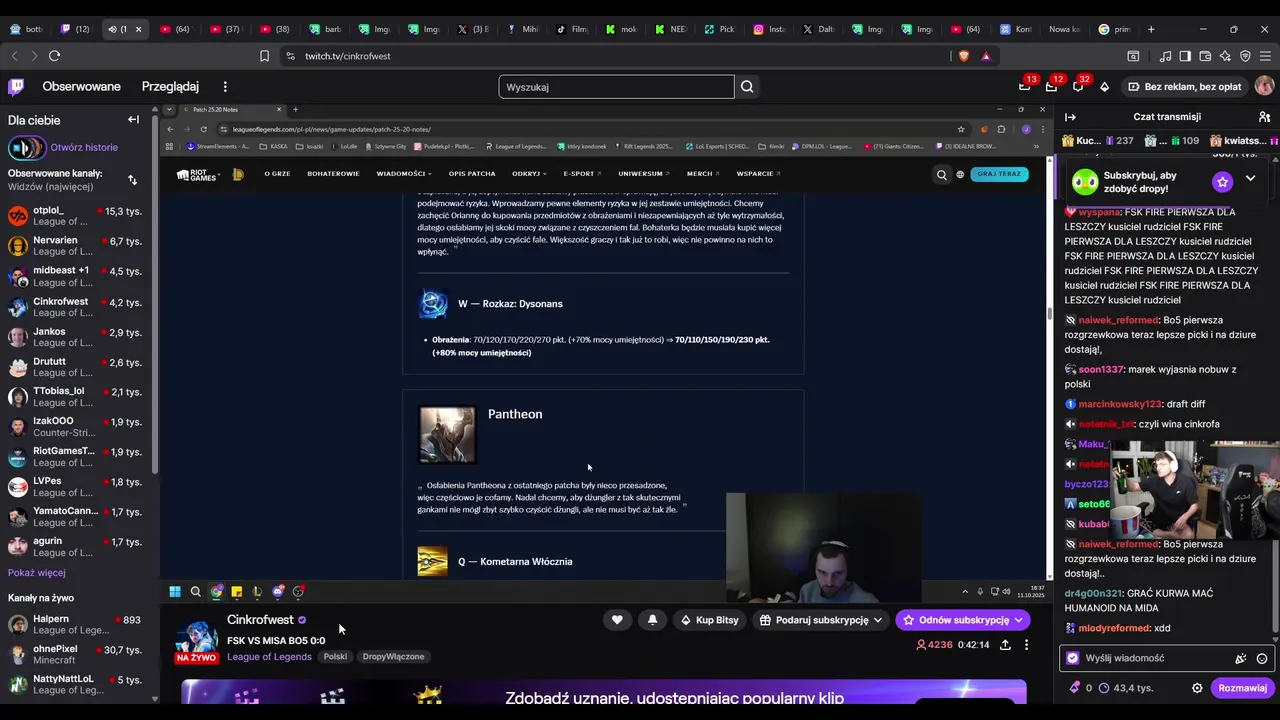Open the chat community users icon

tap(1264, 117)
